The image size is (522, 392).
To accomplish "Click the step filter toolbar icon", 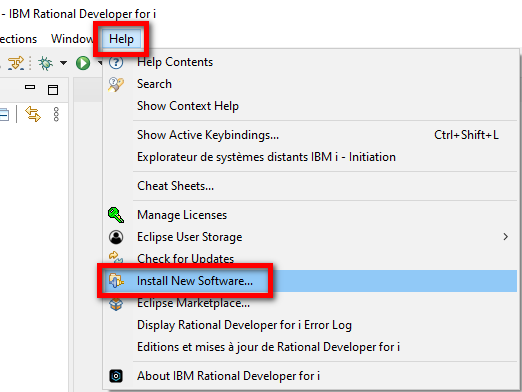I will click(x=16, y=63).
